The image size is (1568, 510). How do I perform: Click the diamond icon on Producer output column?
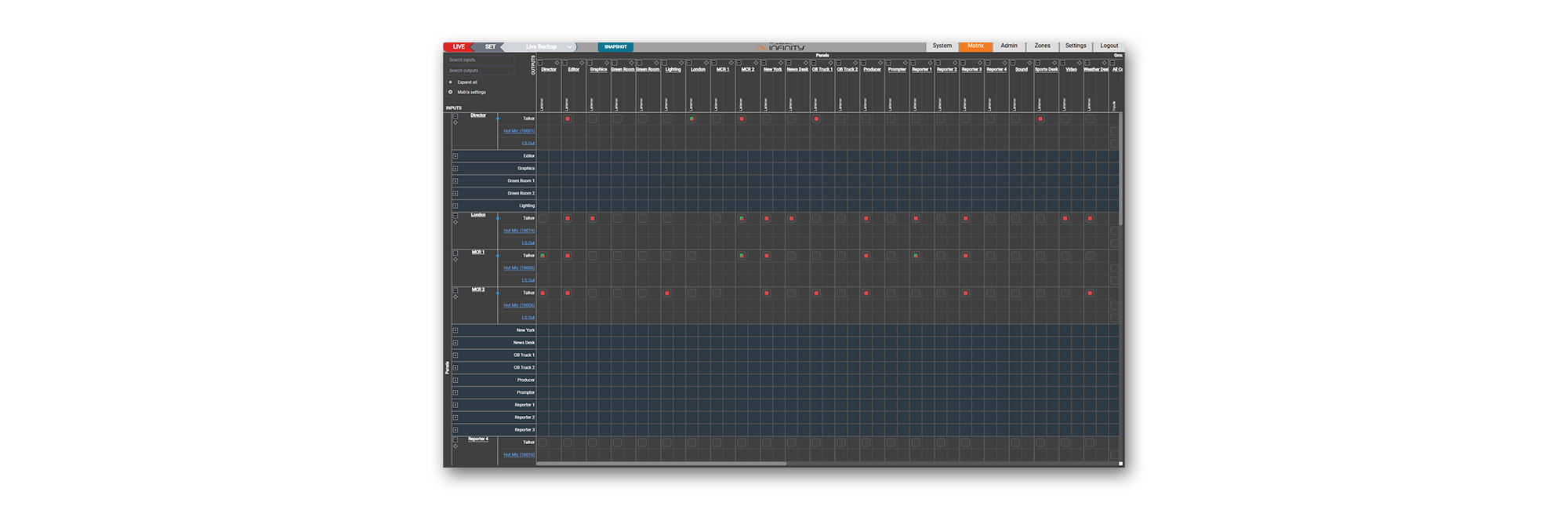[x=880, y=63]
